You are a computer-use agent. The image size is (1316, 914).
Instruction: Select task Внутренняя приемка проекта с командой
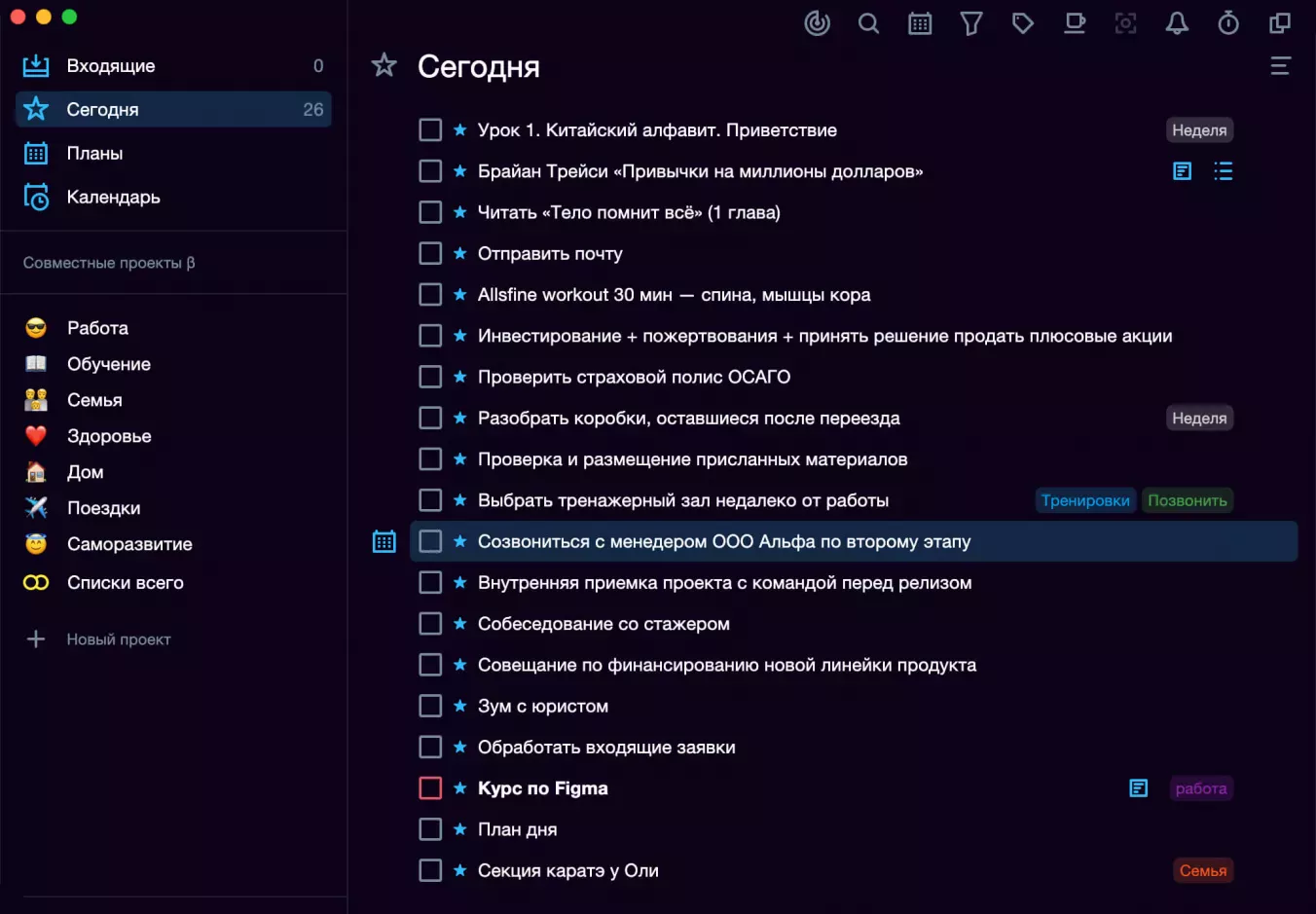click(724, 583)
